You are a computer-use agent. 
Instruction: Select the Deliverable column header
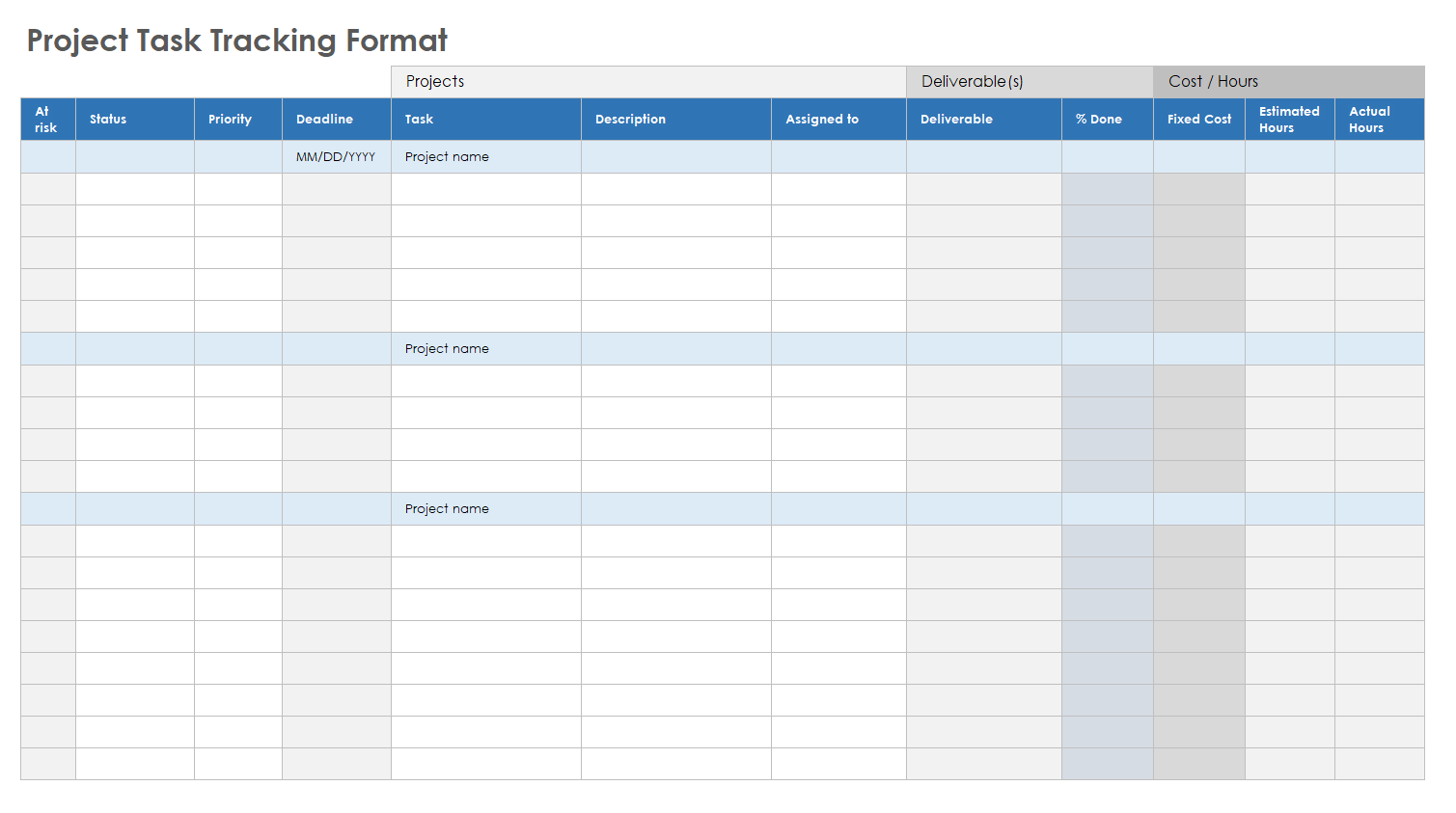click(x=983, y=120)
